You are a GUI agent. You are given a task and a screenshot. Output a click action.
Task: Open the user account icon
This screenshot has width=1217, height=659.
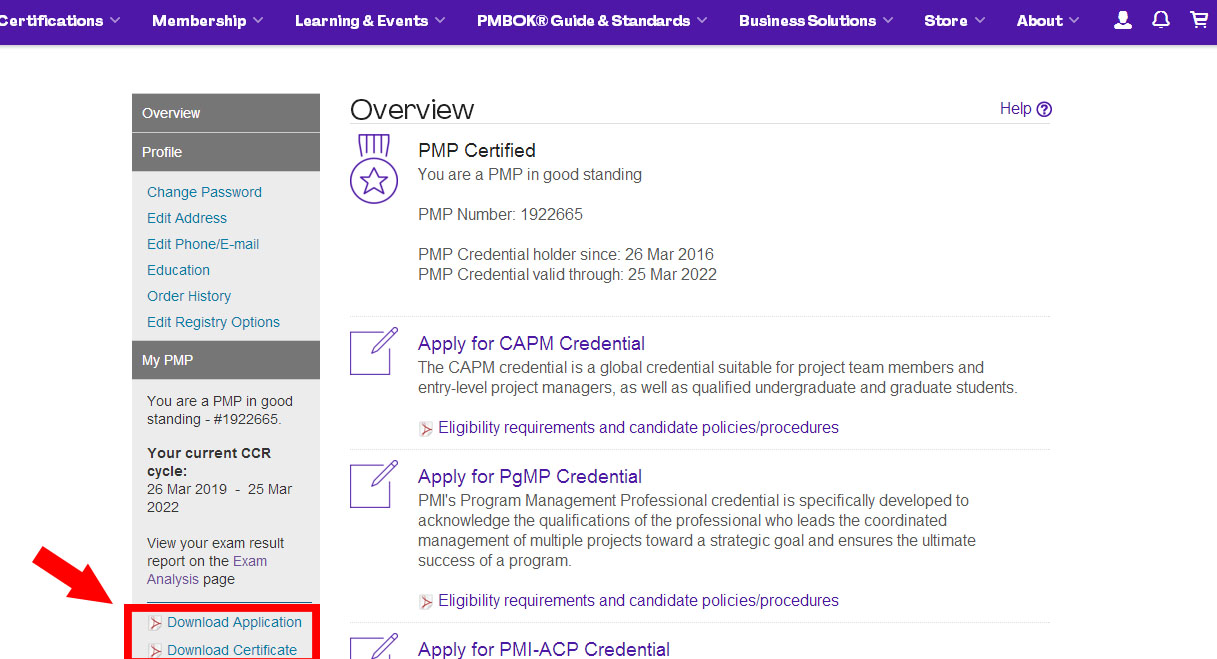click(1123, 20)
